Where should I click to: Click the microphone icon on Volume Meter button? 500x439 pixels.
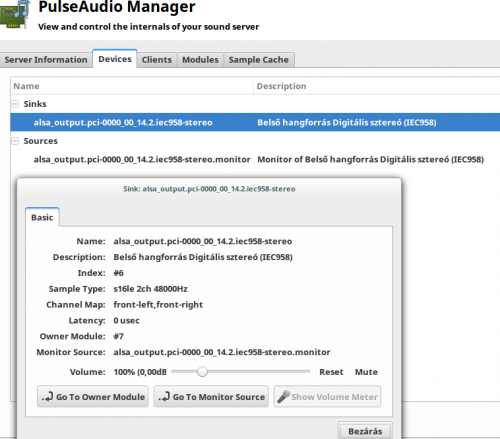point(283,397)
